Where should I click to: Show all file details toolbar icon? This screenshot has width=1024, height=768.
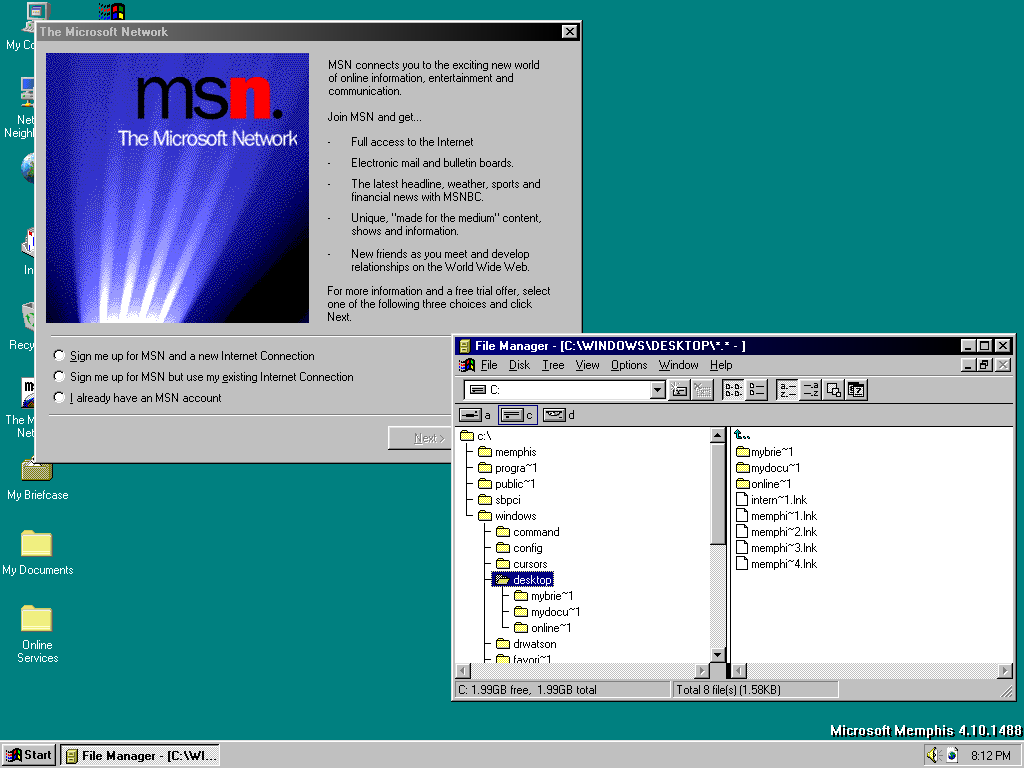pos(757,390)
